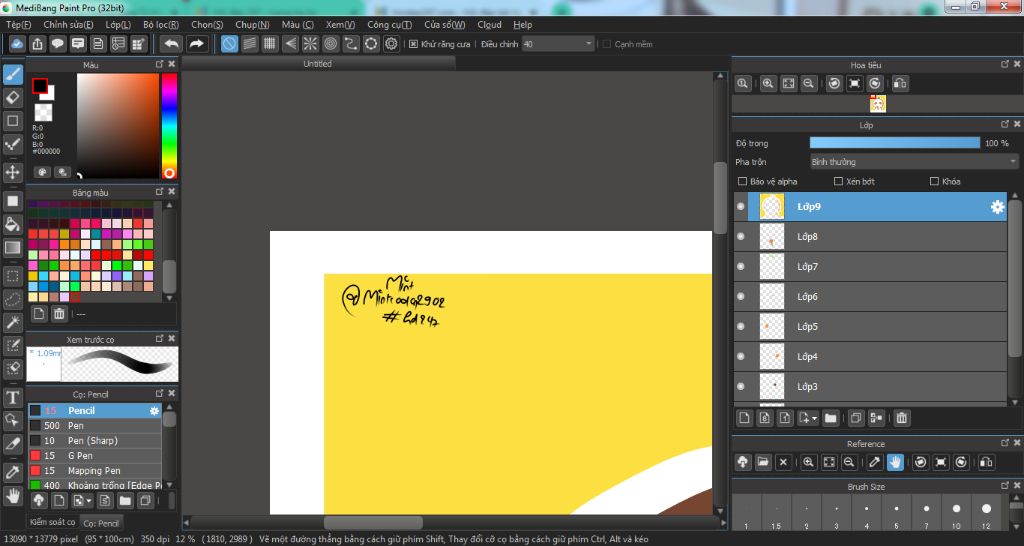Zoom out within the Navigator panel
Image resolution: width=1024 pixels, height=546 pixels.
[x=808, y=84]
